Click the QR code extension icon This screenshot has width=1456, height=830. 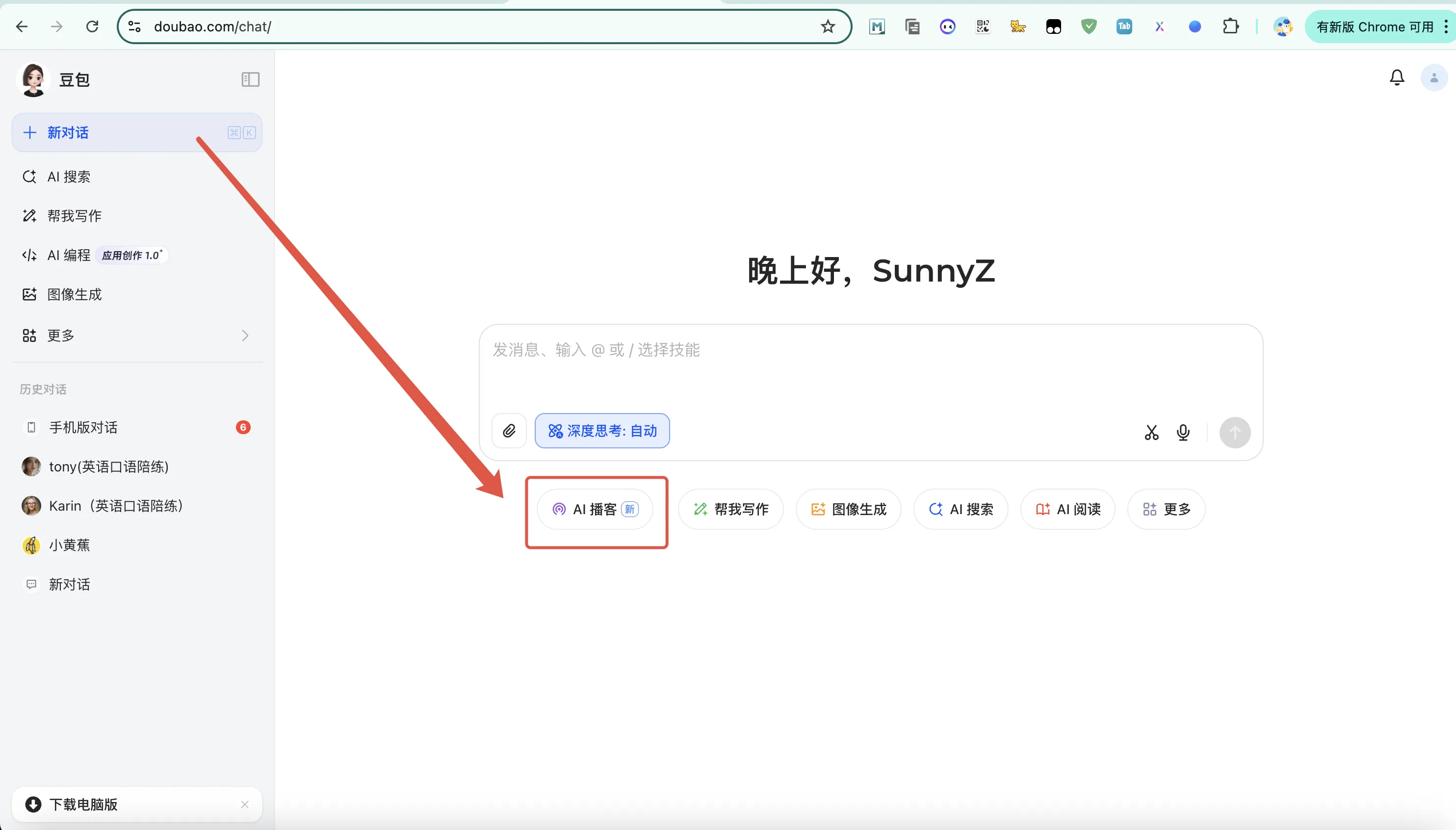pos(983,26)
